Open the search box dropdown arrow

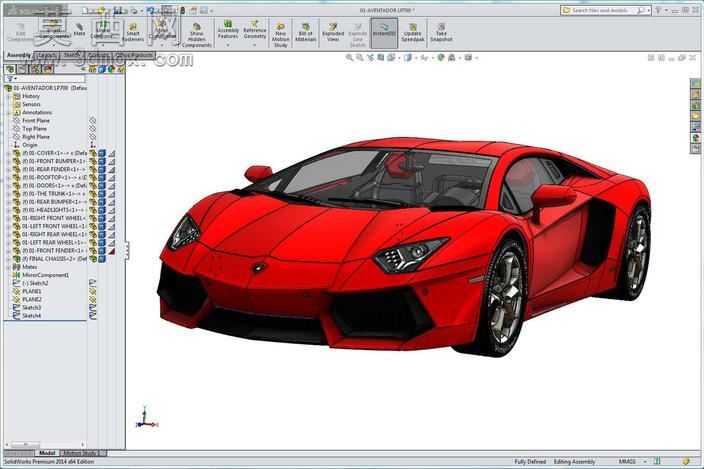(649, 10)
